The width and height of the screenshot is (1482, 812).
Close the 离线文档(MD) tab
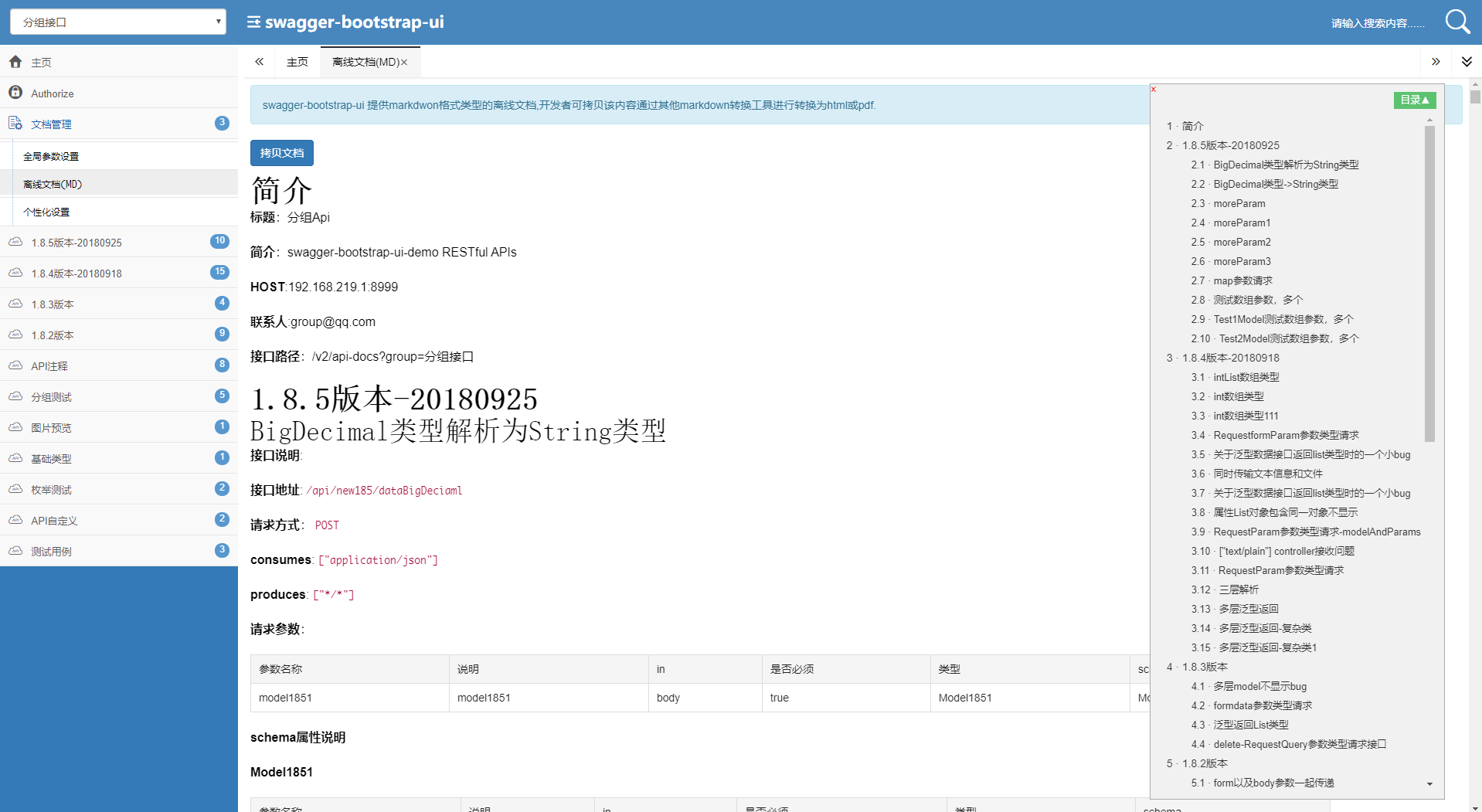pos(404,63)
